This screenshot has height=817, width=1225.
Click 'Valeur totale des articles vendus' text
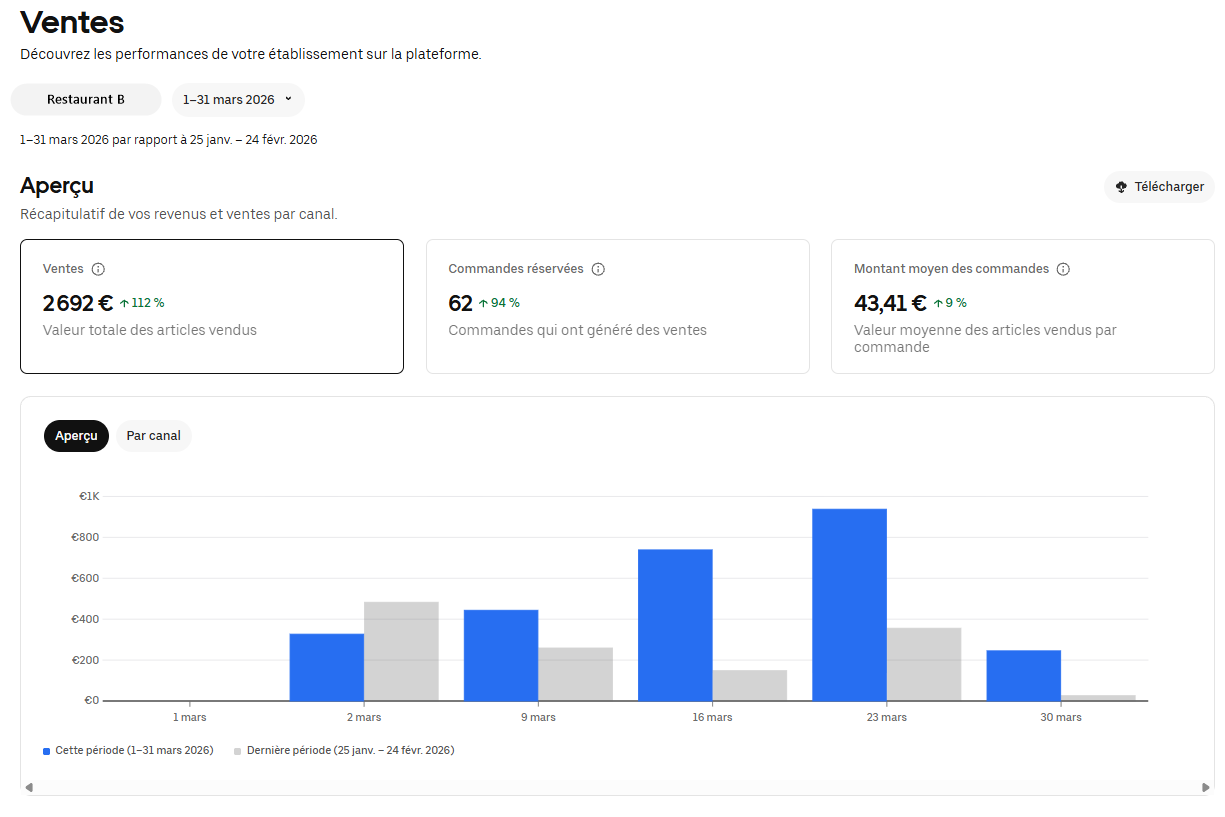[150, 330]
